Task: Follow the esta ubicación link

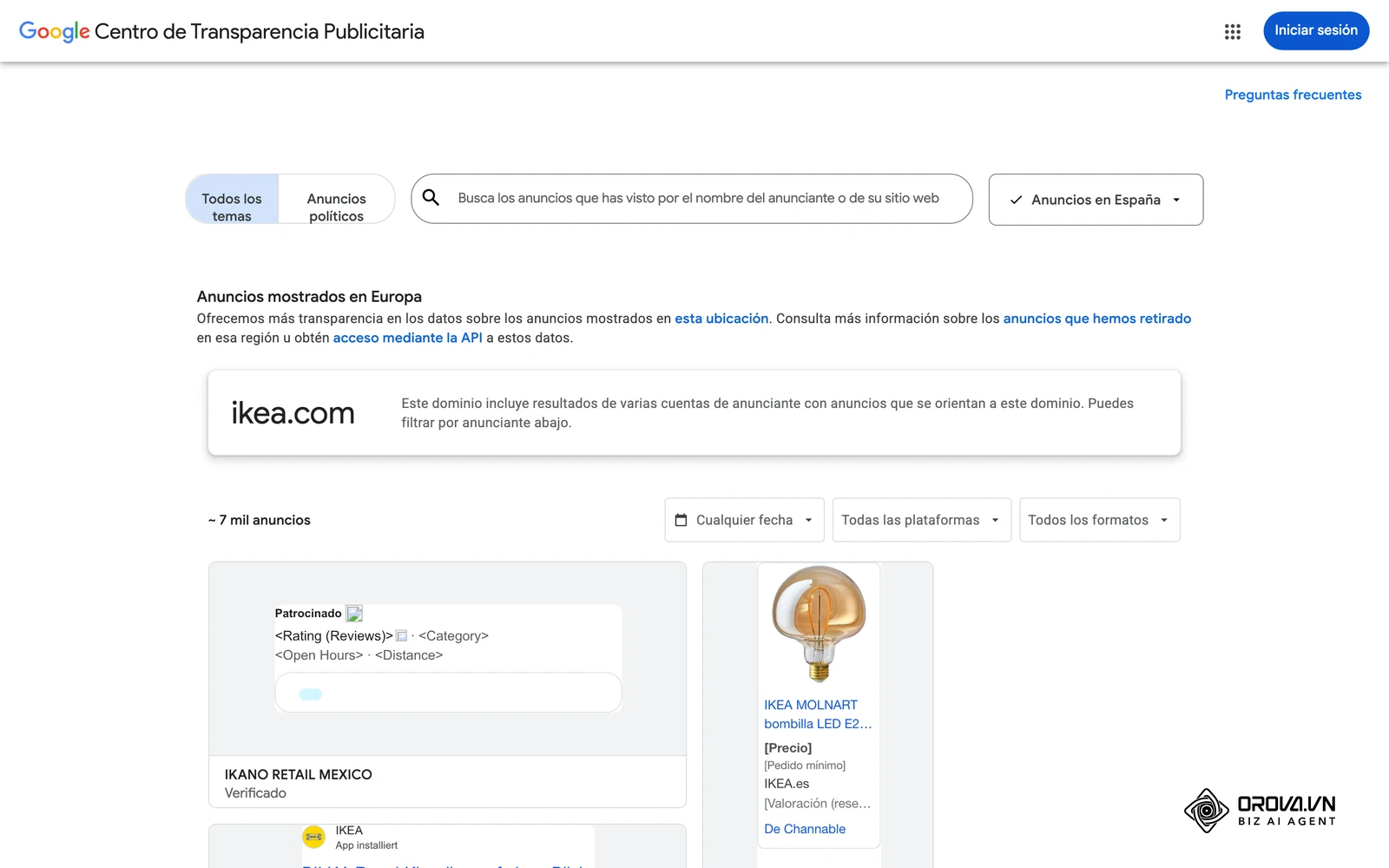Action: point(721,319)
